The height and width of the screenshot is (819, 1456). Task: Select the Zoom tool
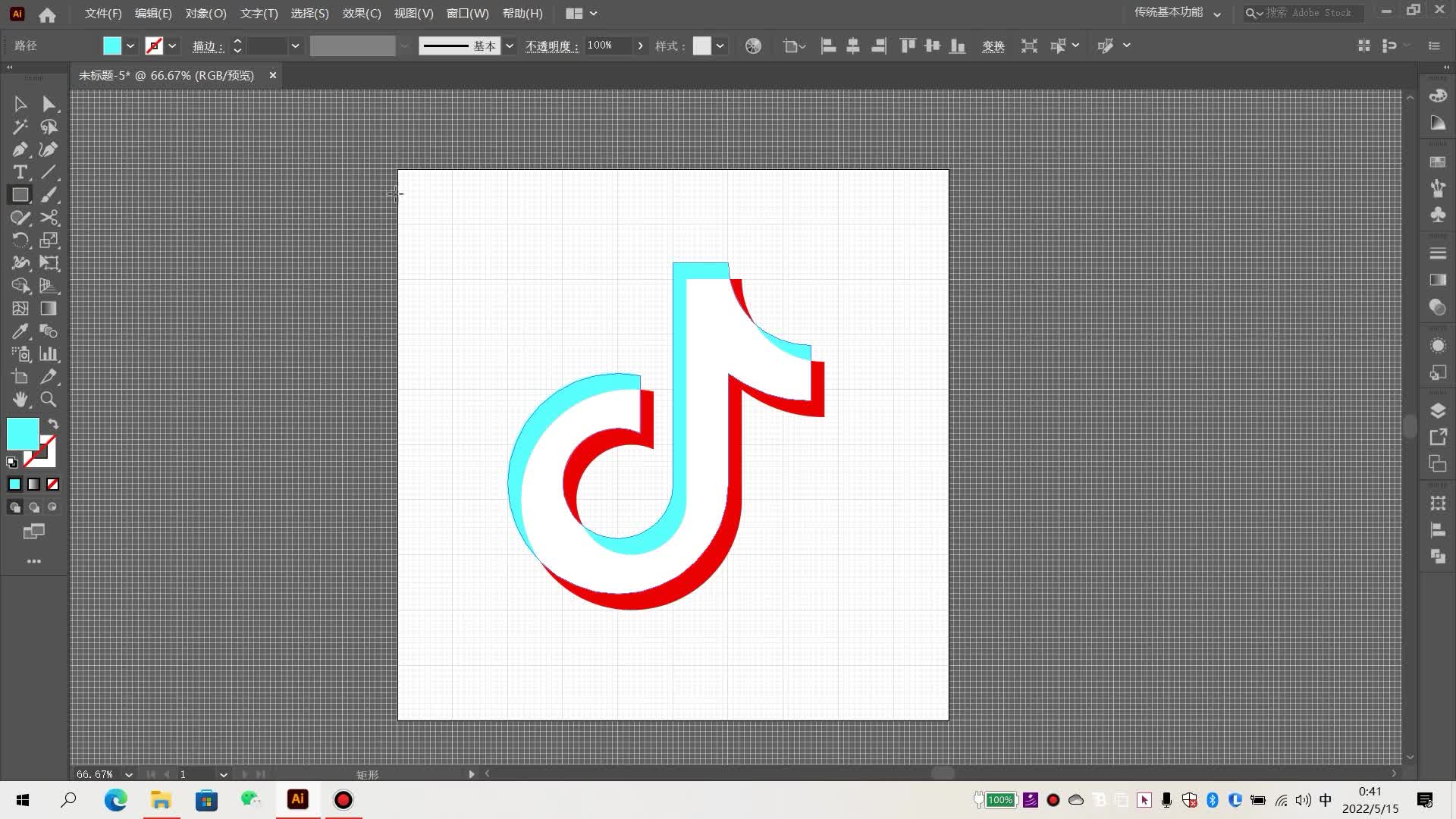pyautogui.click(x=49, y=400)
